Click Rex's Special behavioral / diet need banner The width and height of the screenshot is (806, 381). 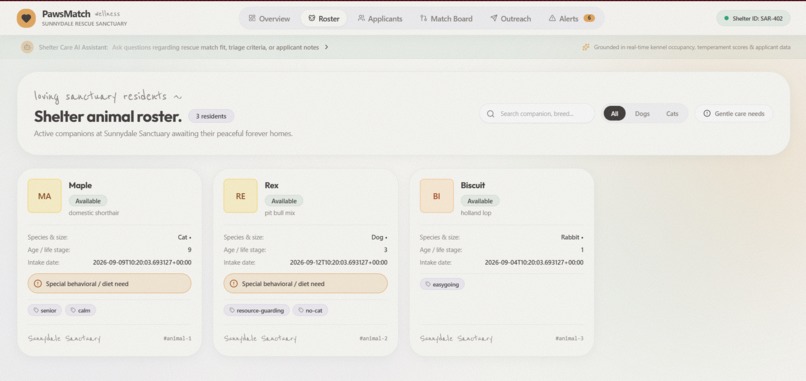[305, 283]
